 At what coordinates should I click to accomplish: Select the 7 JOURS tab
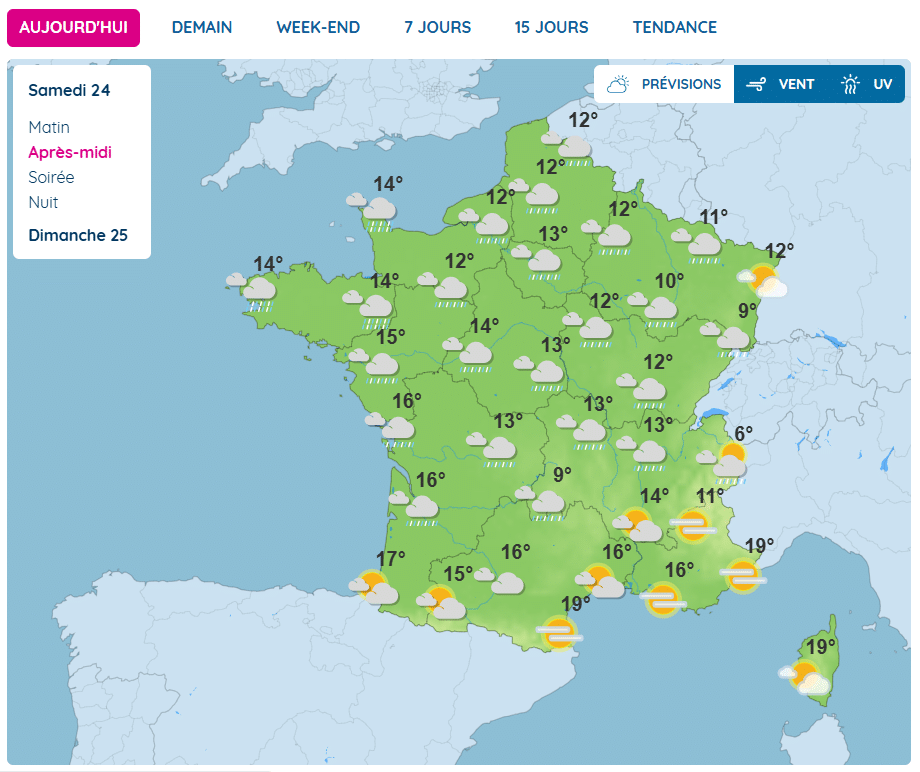(x=438, y=28)
